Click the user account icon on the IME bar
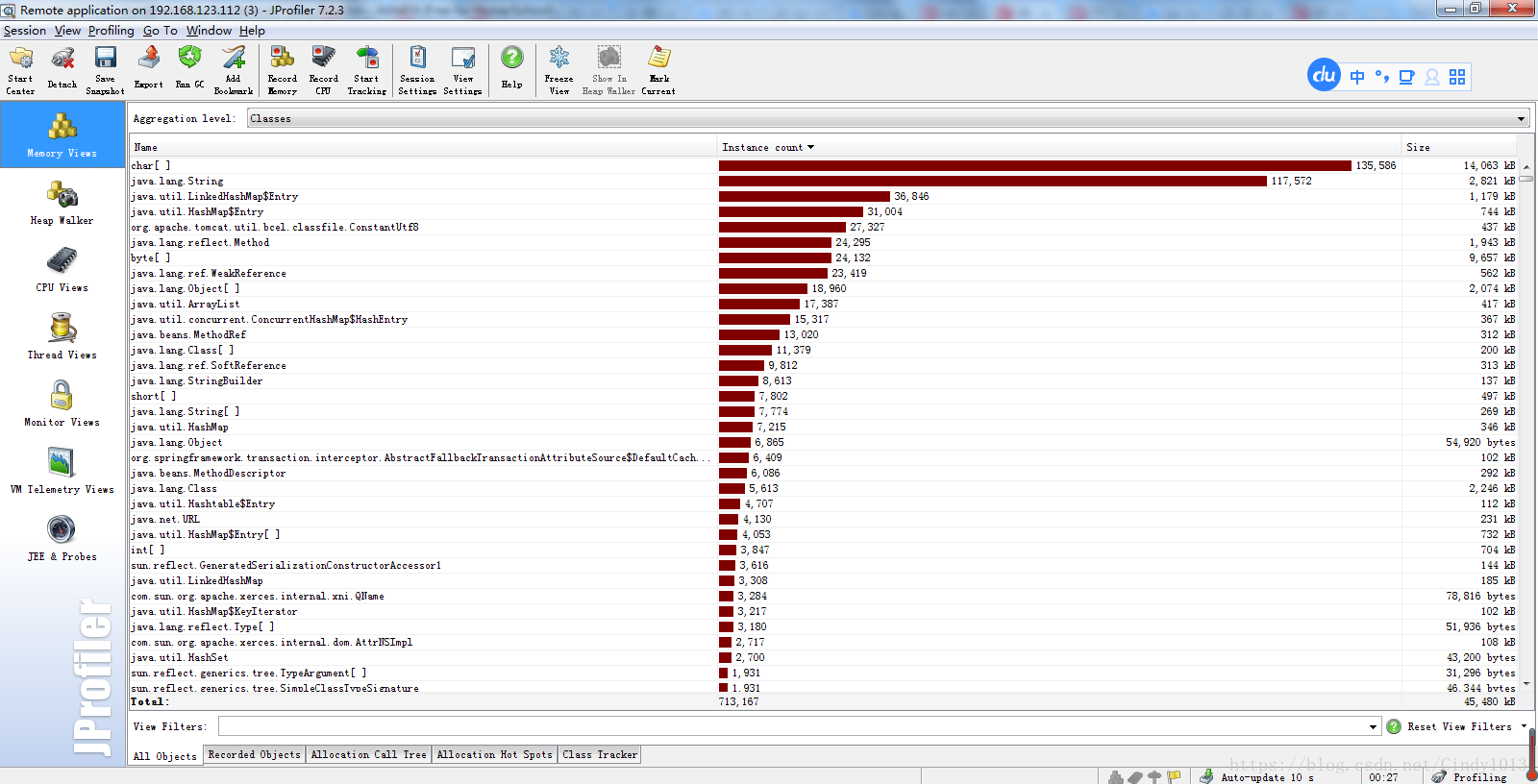1538x784 pixels. (1432, 77)
